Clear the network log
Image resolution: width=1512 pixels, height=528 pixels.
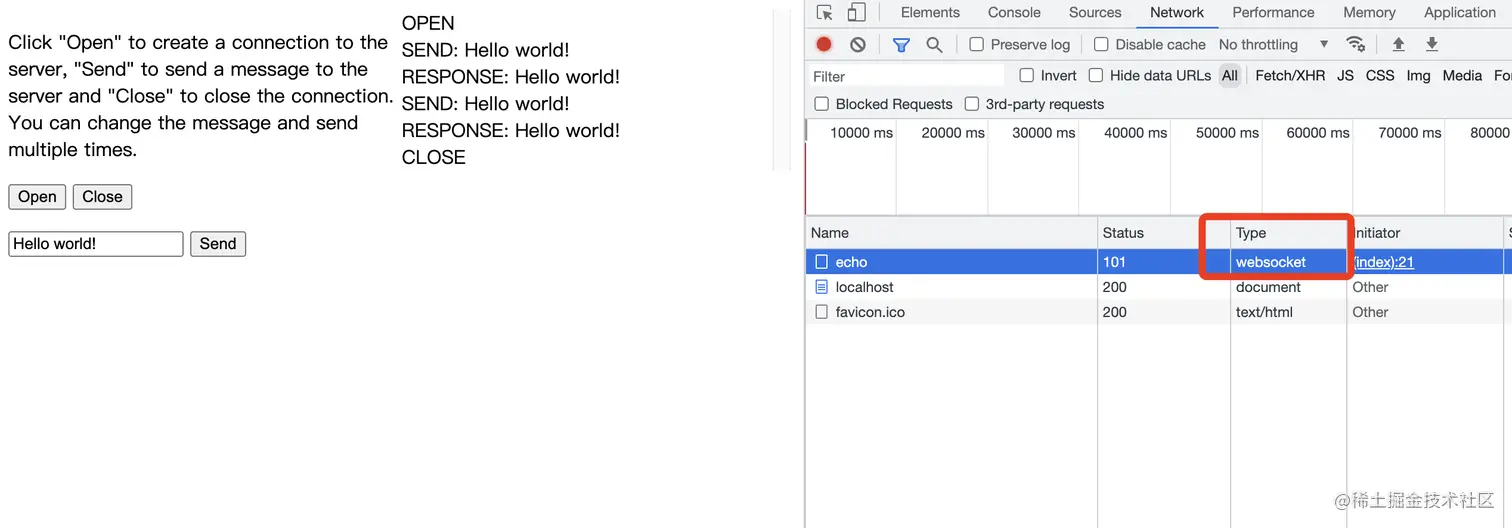[x=858, y=44]
